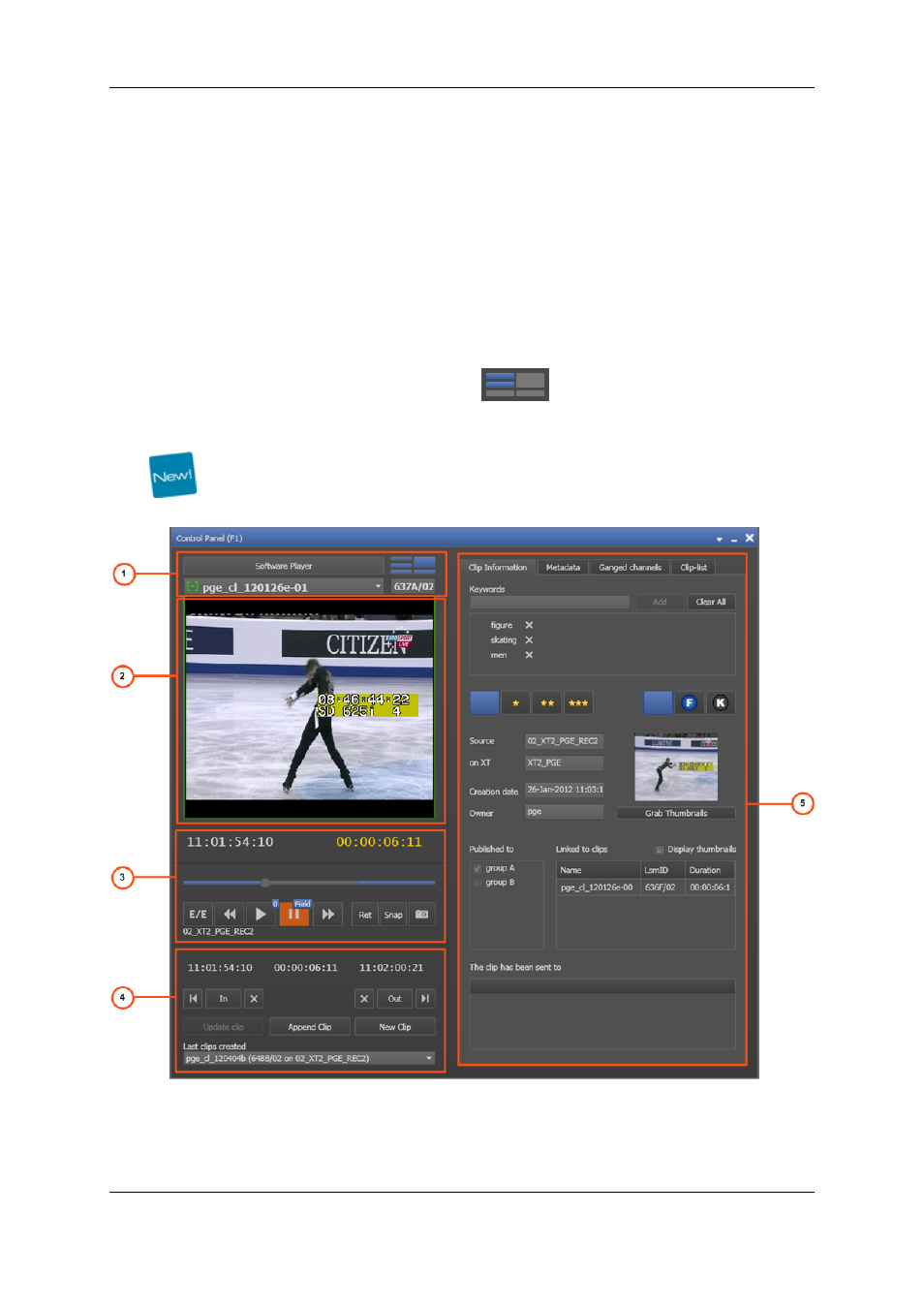Click the camera grab icon
Screen dimensions: 924x1307
(x=422, y=915)
